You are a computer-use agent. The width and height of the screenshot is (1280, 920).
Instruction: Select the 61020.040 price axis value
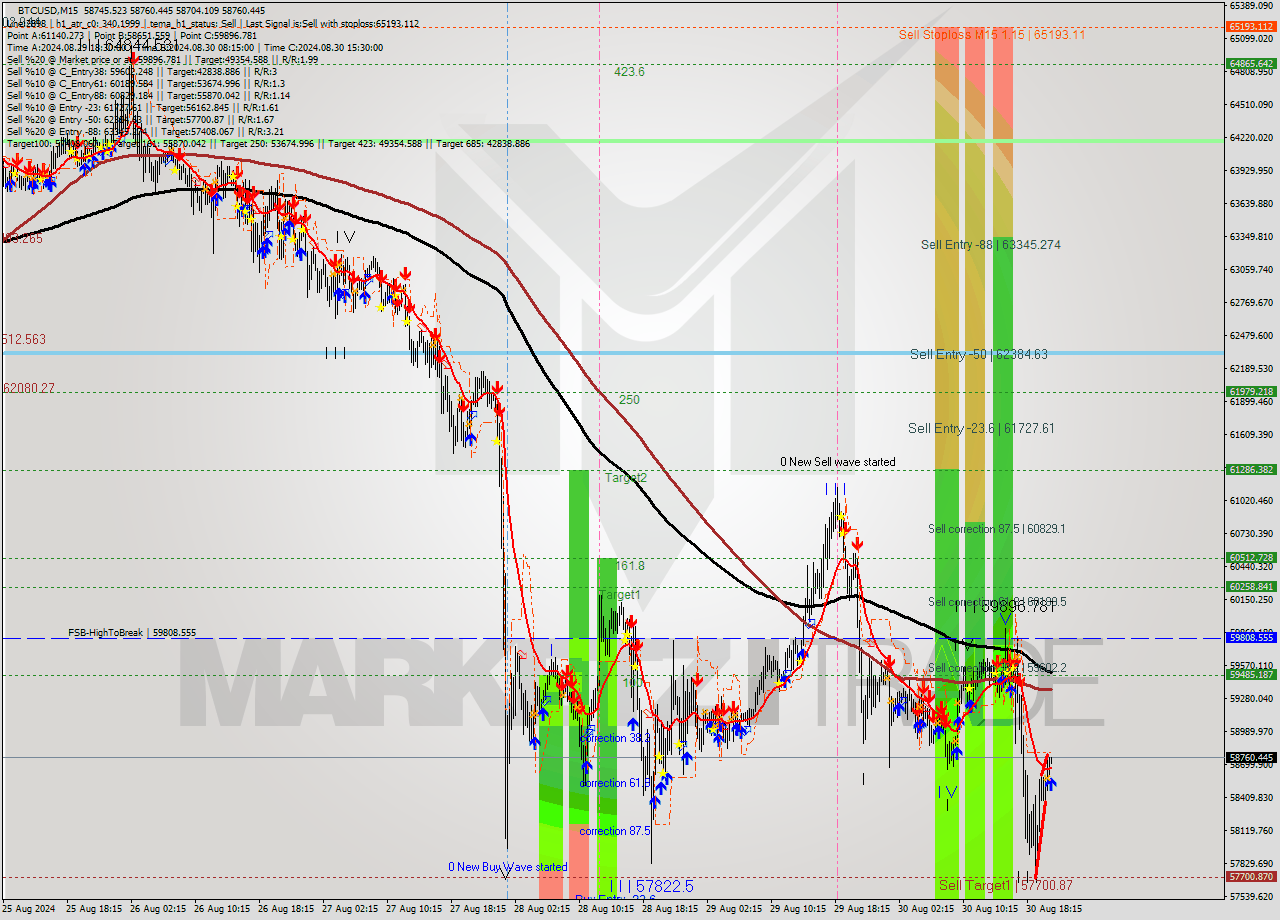click(1251, 500)
